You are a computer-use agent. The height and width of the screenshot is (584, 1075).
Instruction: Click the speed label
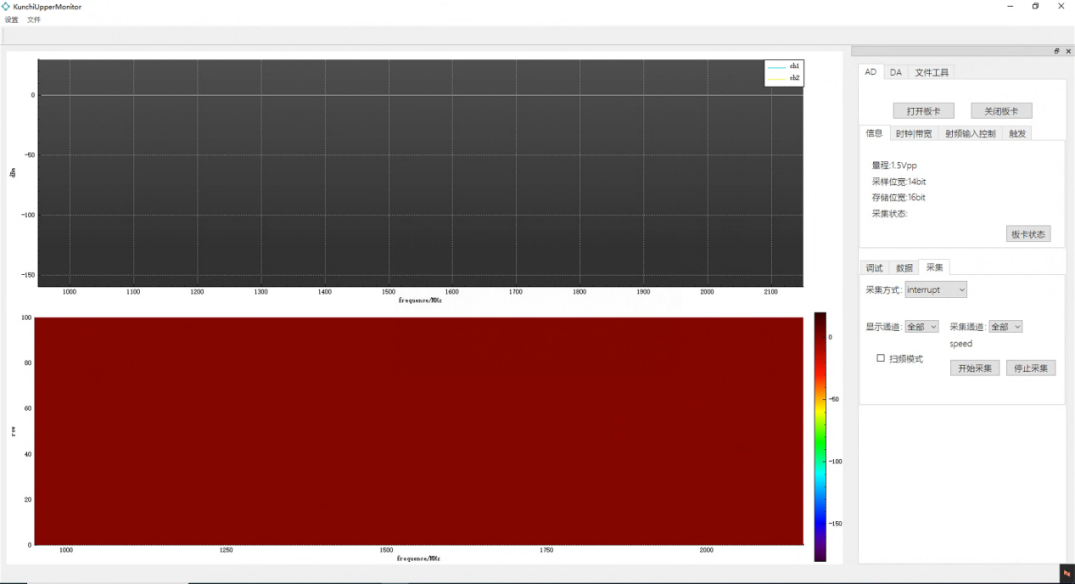coord(961,344)
